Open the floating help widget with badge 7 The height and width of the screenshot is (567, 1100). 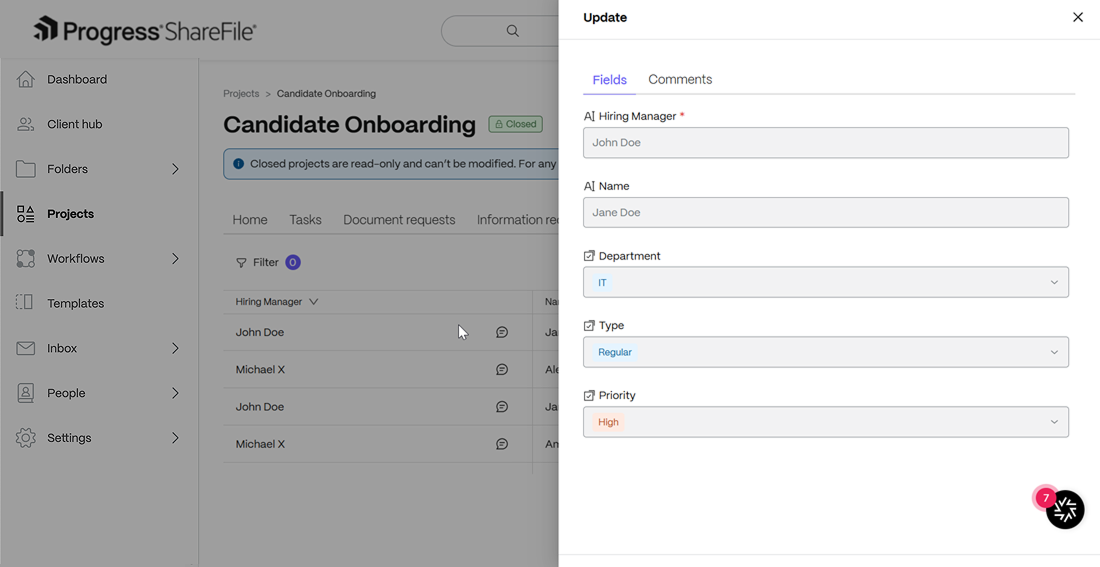pyautogui.click(x=1064, y=509)
